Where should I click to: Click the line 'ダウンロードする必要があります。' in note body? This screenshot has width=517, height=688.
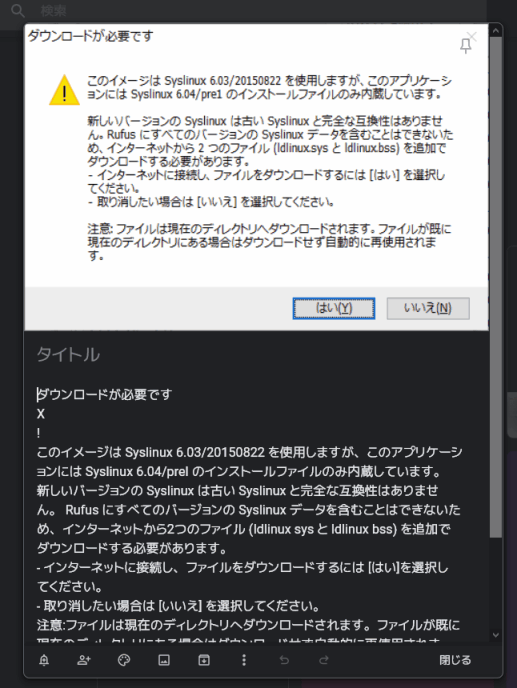pos(132,548)
